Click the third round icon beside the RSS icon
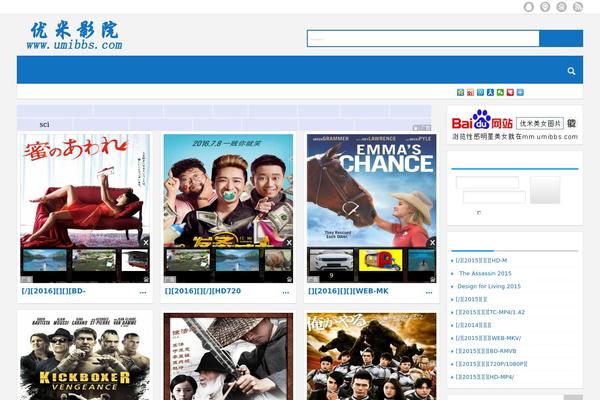Image resolution: width=600 pixels, height=400 pixels. [561, 7]
